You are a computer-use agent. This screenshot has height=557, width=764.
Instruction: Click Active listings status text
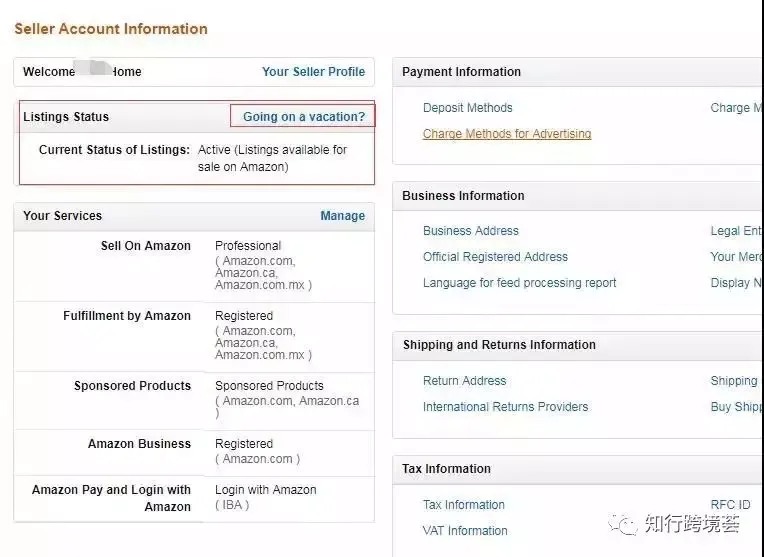(x=272, y=158)
